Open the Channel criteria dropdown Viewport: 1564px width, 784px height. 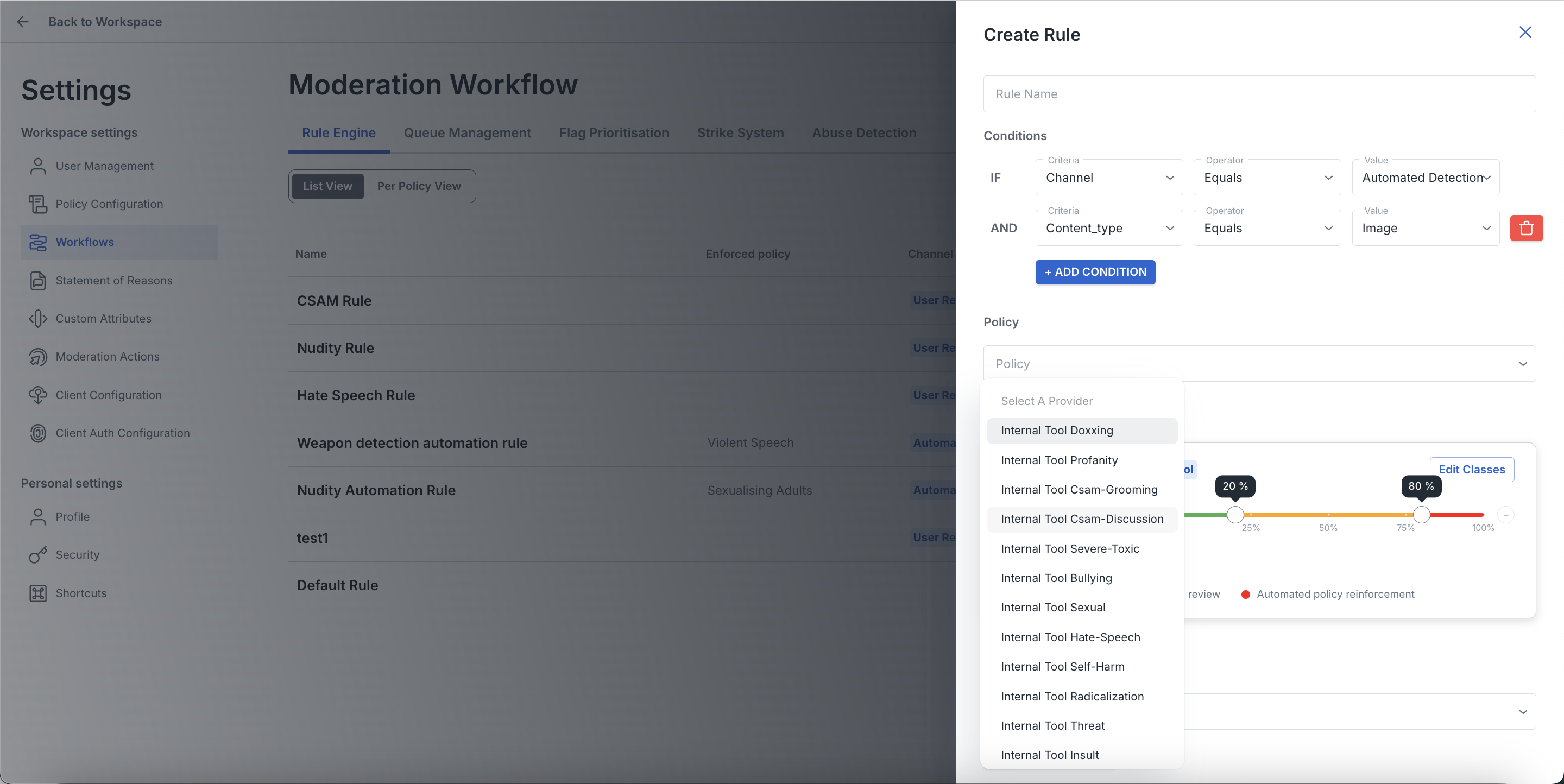point(1108,178)
